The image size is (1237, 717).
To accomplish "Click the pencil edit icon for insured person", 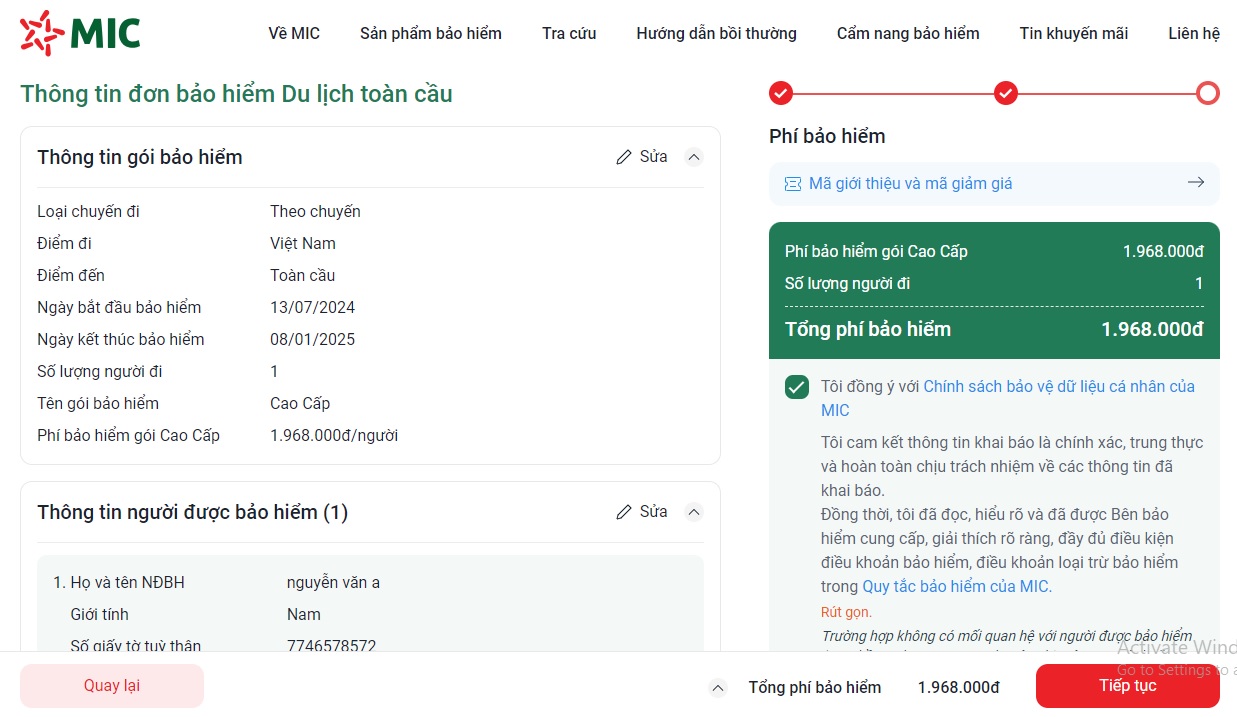I will (624, 512).
